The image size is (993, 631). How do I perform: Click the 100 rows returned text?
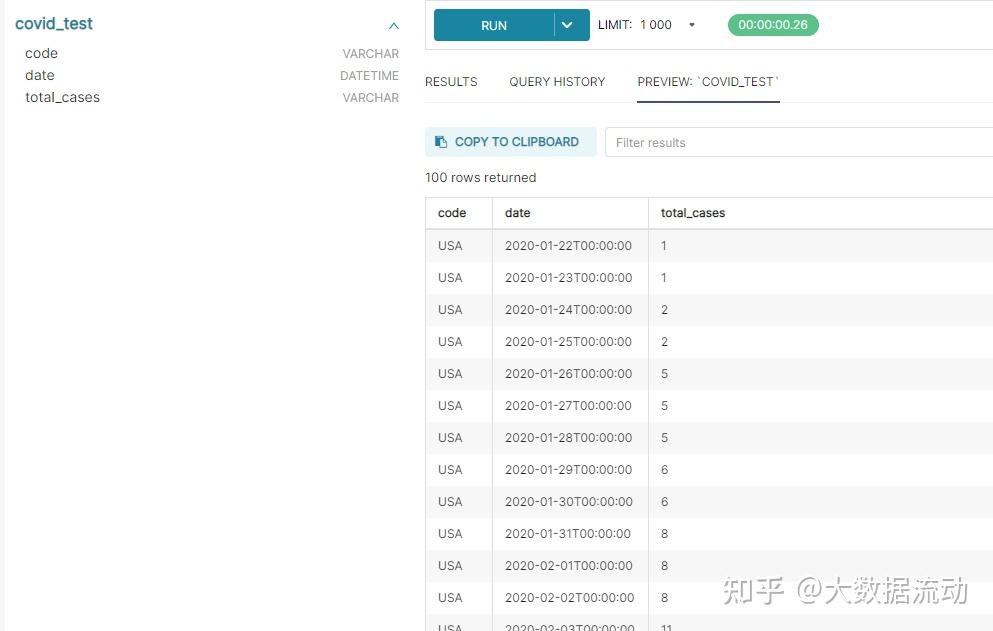tap(480, 177)
